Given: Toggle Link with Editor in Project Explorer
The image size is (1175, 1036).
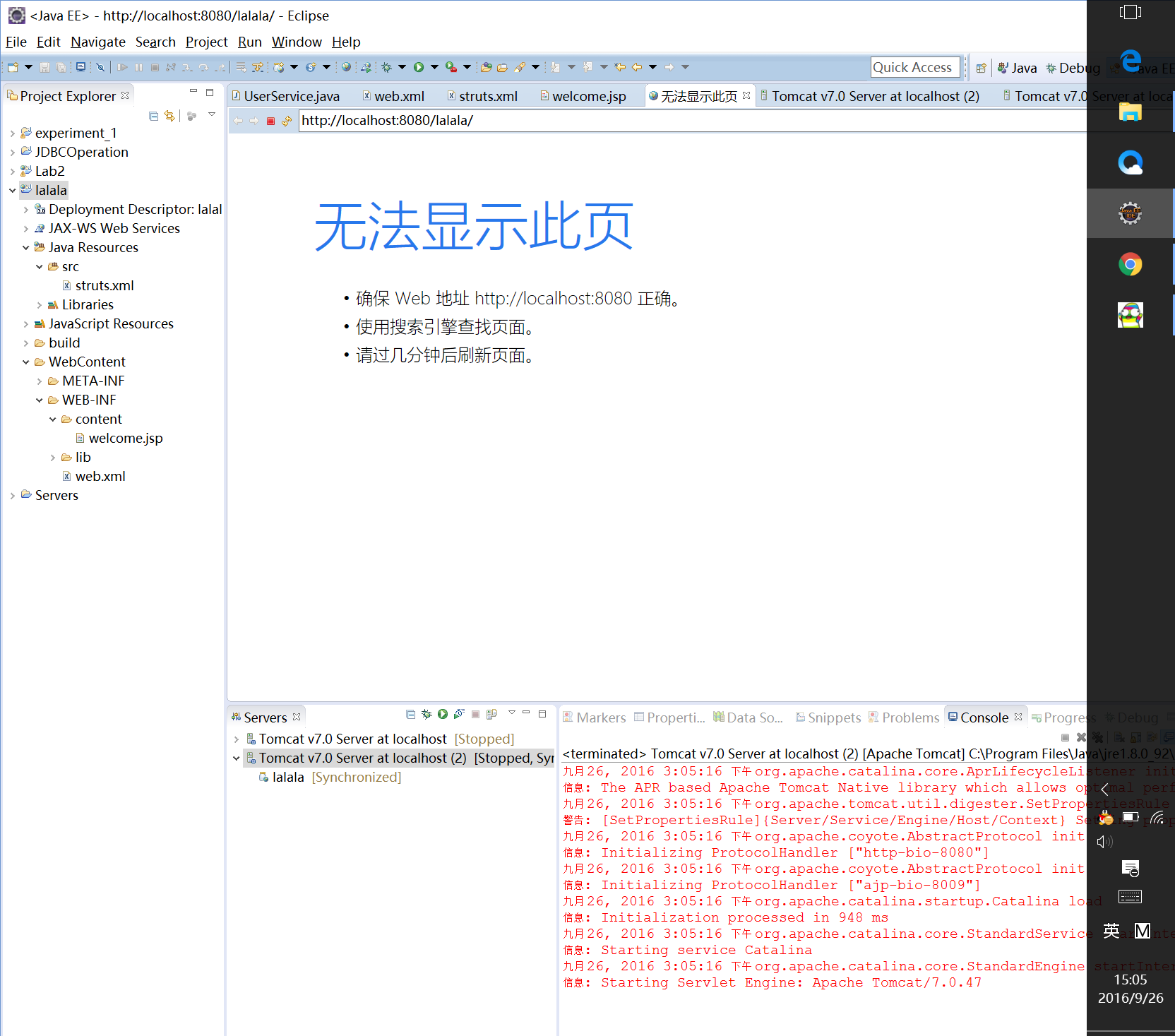Looking at the screenshot, I should [169, 115].
